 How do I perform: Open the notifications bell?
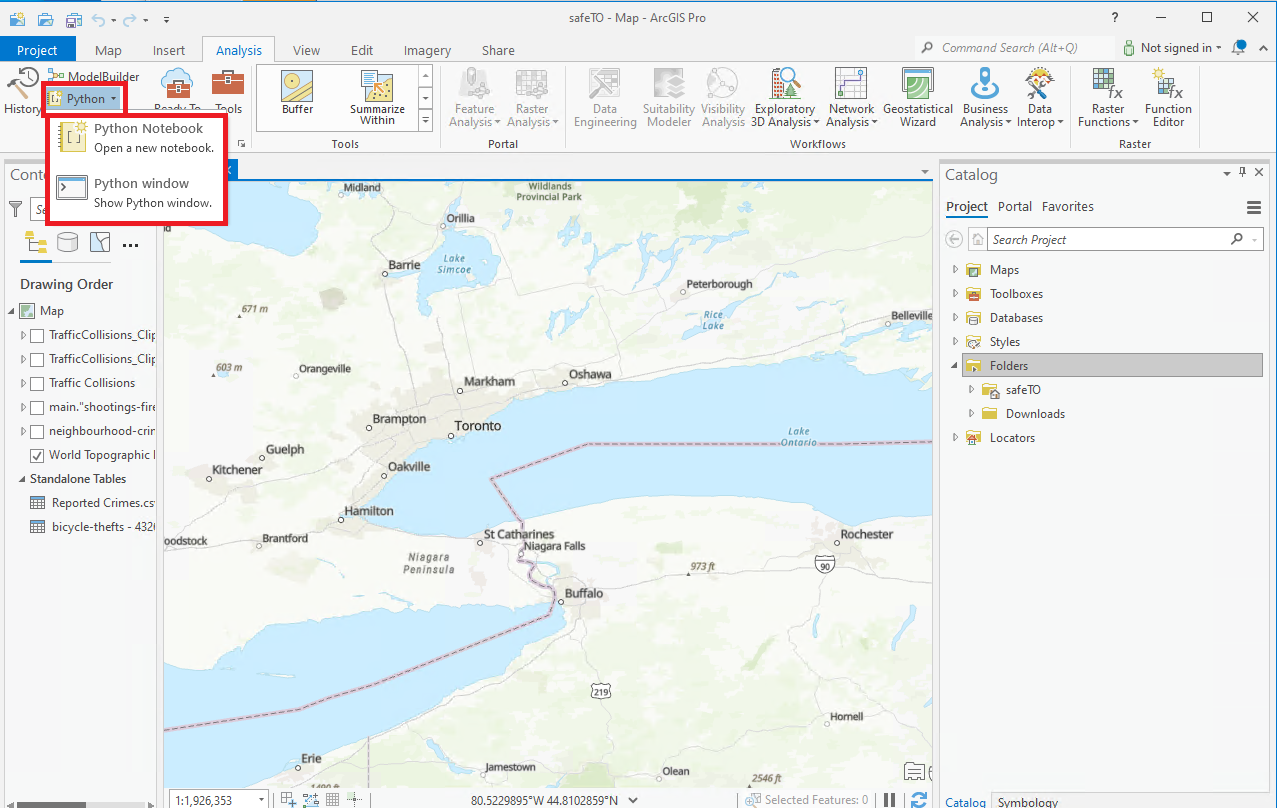pos(1240,47)
